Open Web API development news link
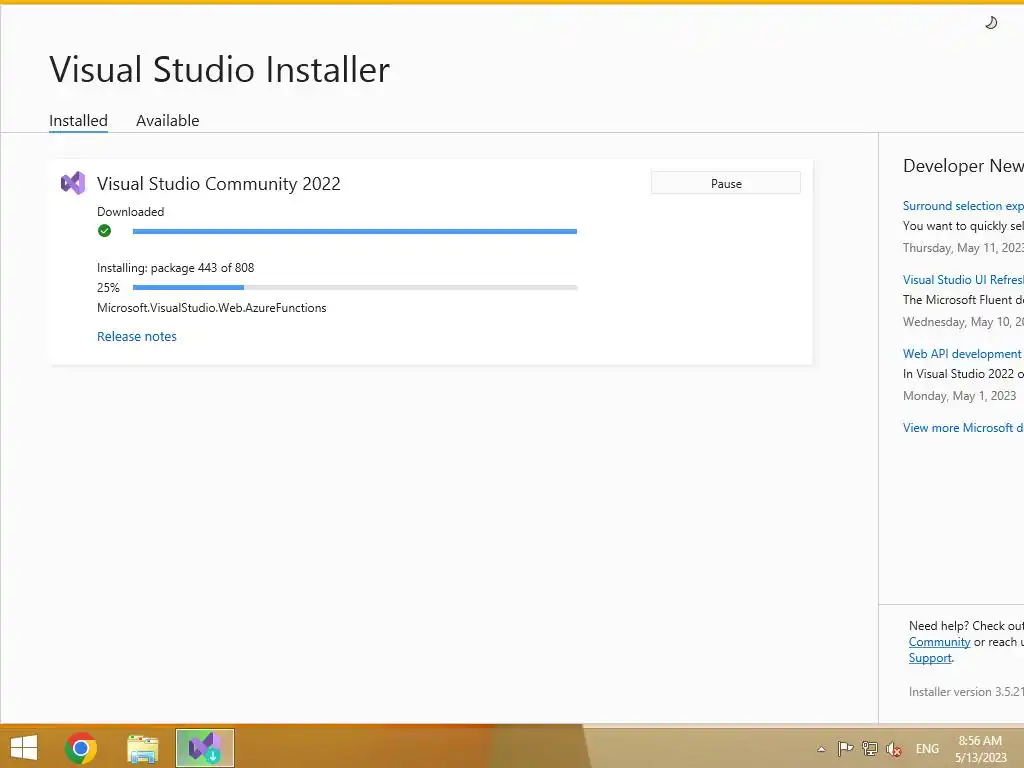 962,353
